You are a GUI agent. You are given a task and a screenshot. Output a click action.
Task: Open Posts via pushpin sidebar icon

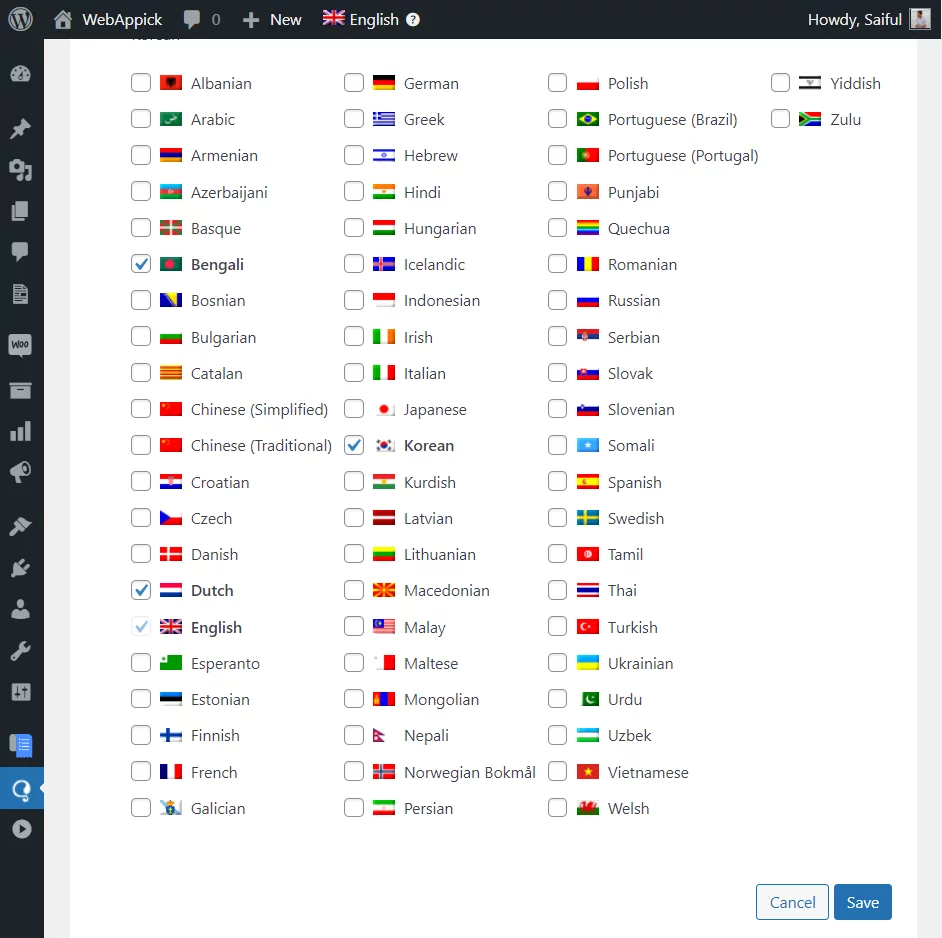coord(20,128)
